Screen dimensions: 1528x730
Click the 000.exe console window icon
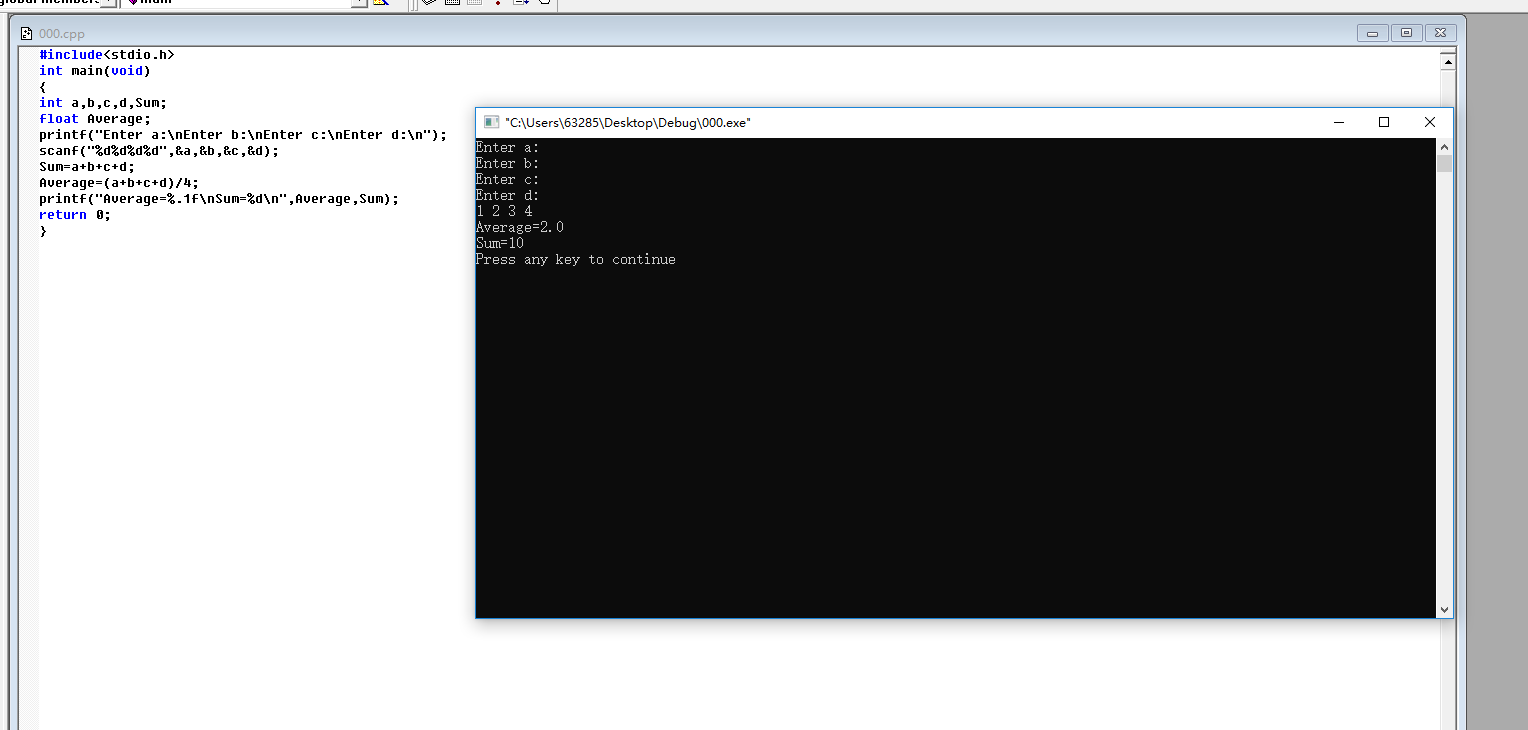(491, 122)
